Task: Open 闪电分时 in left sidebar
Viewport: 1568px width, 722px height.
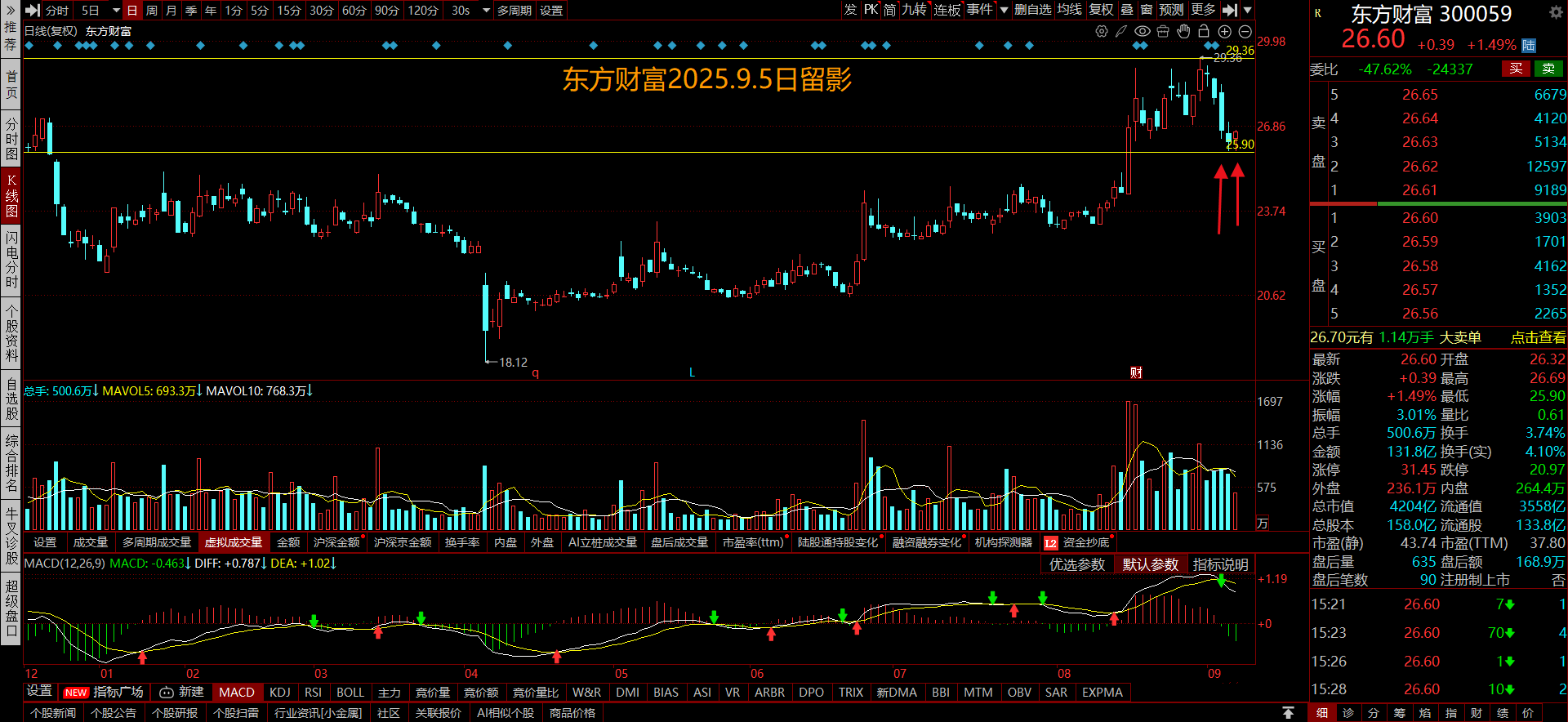Action: pos(11,260)
